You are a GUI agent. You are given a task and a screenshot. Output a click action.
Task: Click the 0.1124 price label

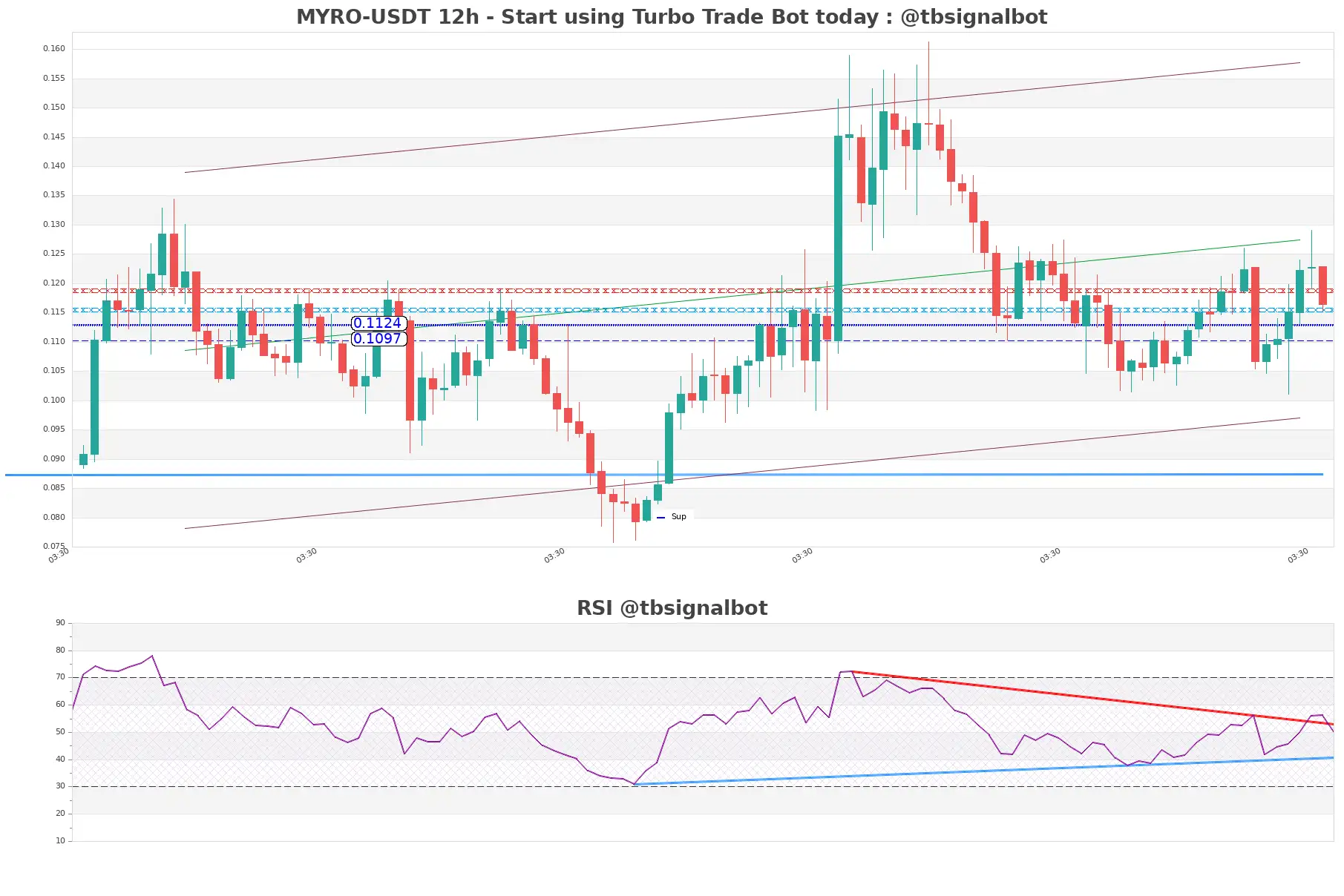point(378,323)
